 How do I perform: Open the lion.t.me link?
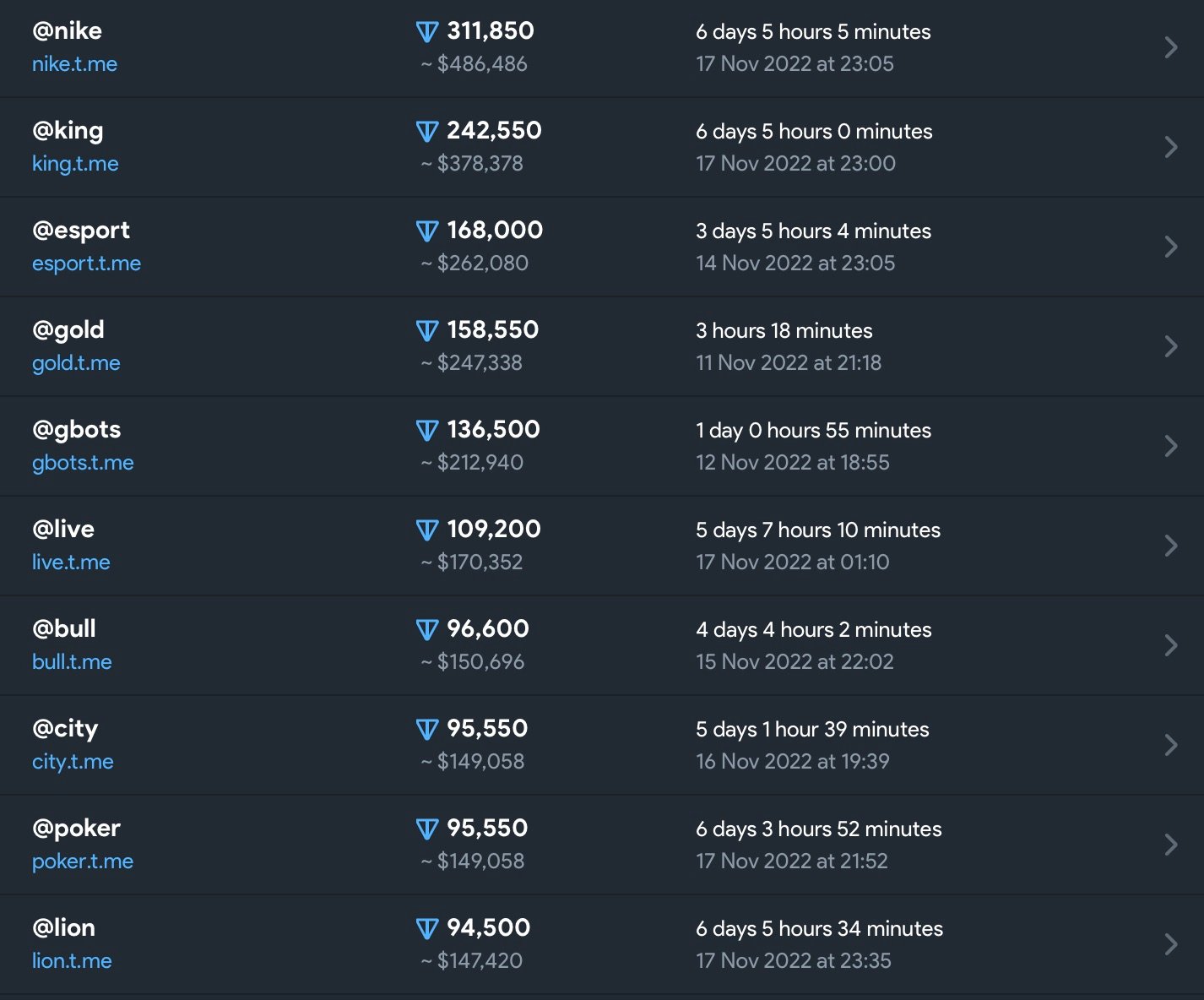point(72,961)
